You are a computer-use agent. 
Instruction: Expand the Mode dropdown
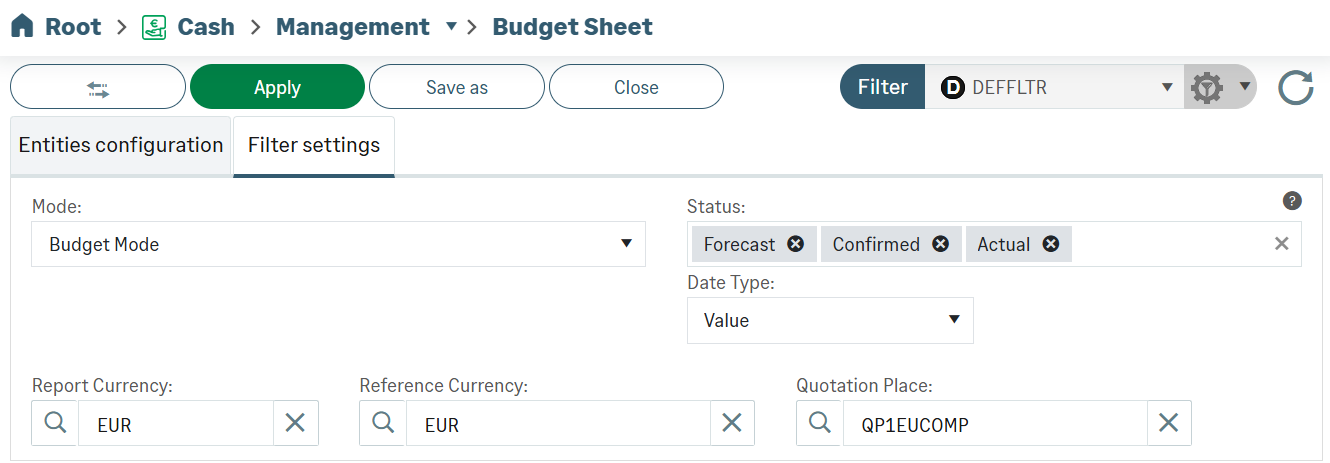point(626,244)
